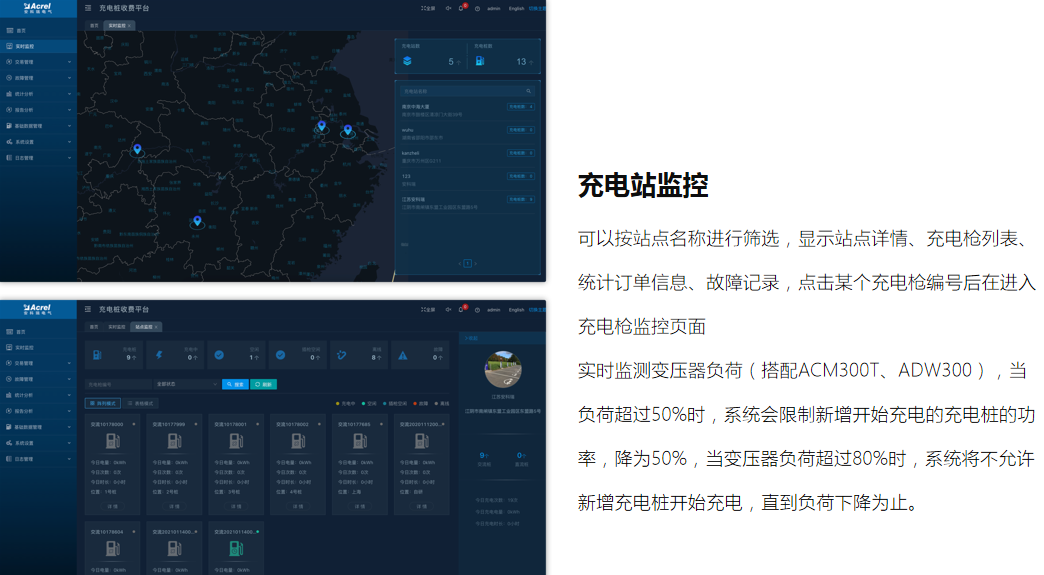Click charger icon of pile 交流10177685

click(x=360, y=441)
